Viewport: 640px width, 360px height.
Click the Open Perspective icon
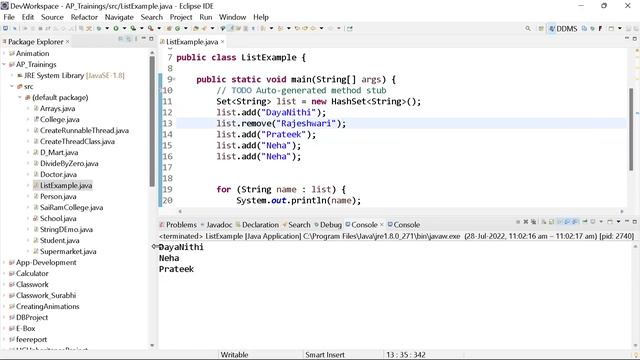[x=541, y=29]
